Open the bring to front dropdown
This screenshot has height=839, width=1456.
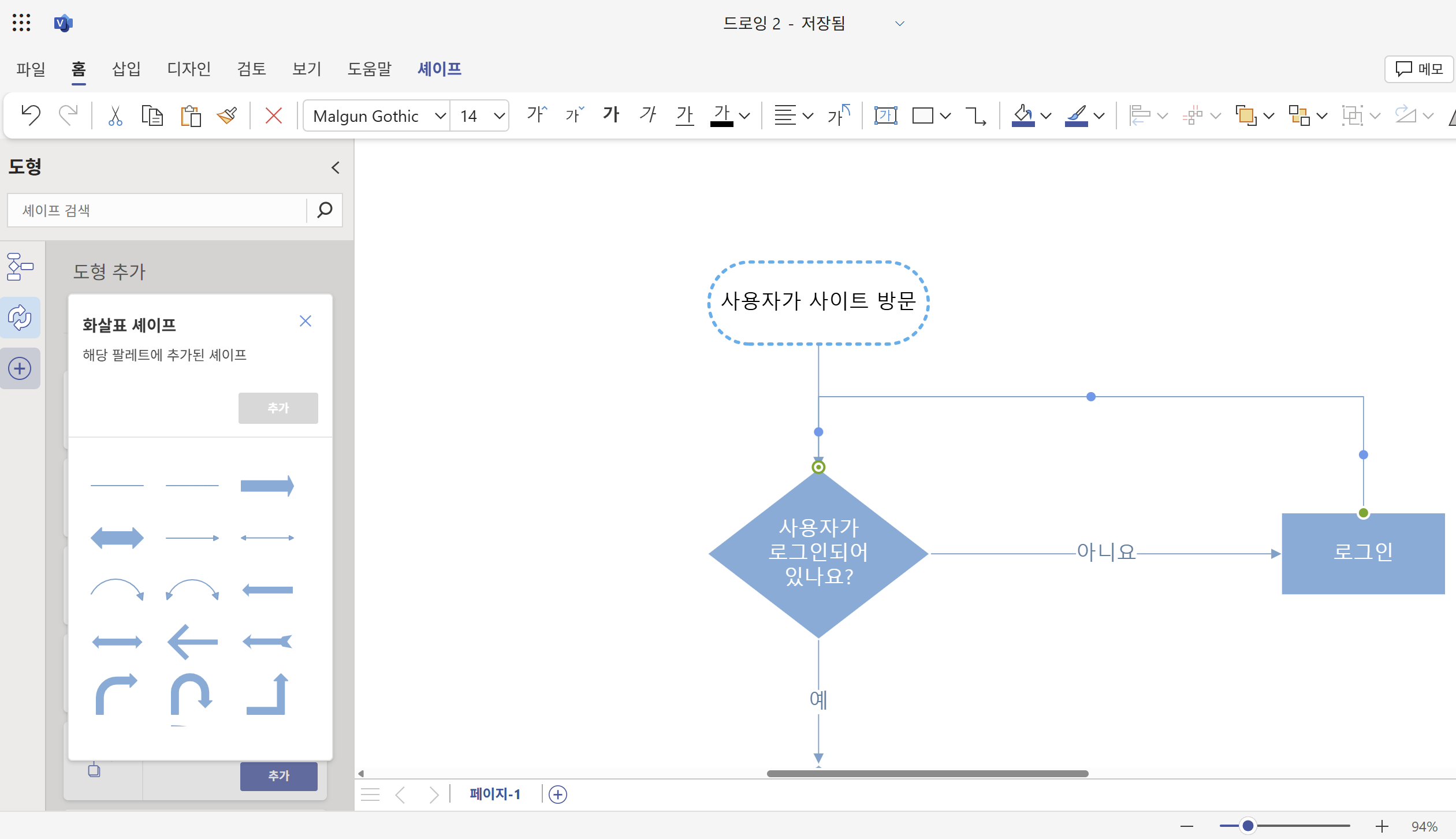coord(1269,116)
